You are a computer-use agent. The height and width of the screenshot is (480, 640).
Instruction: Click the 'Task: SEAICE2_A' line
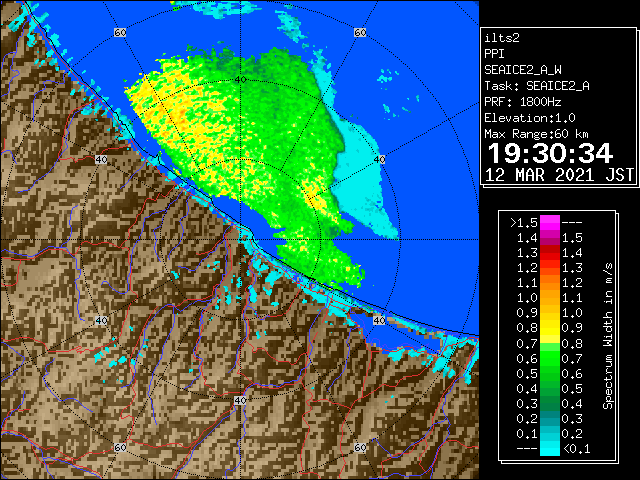[537, 86]
